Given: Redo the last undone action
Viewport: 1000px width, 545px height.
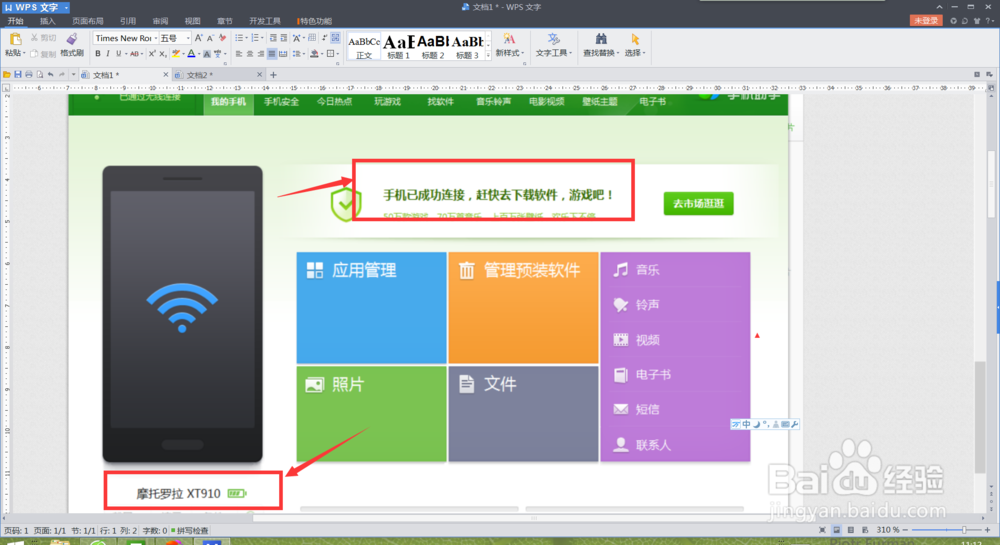Looking at the screenshot, I should (62, 75).
